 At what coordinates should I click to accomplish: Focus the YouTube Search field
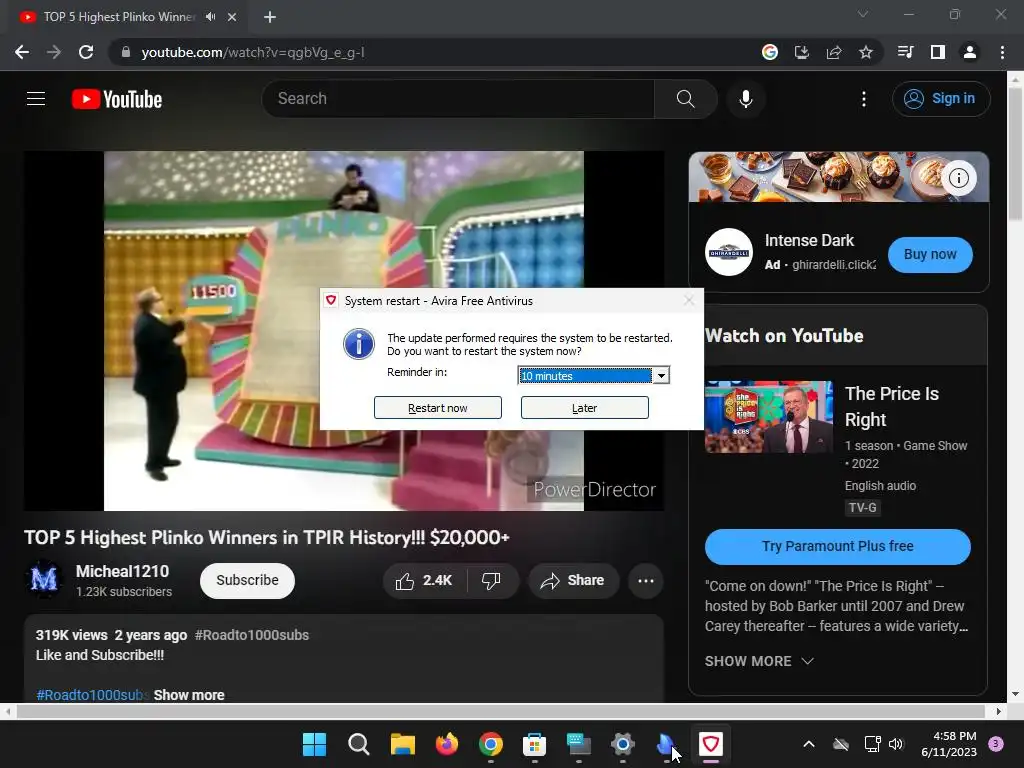pos(458,99)
